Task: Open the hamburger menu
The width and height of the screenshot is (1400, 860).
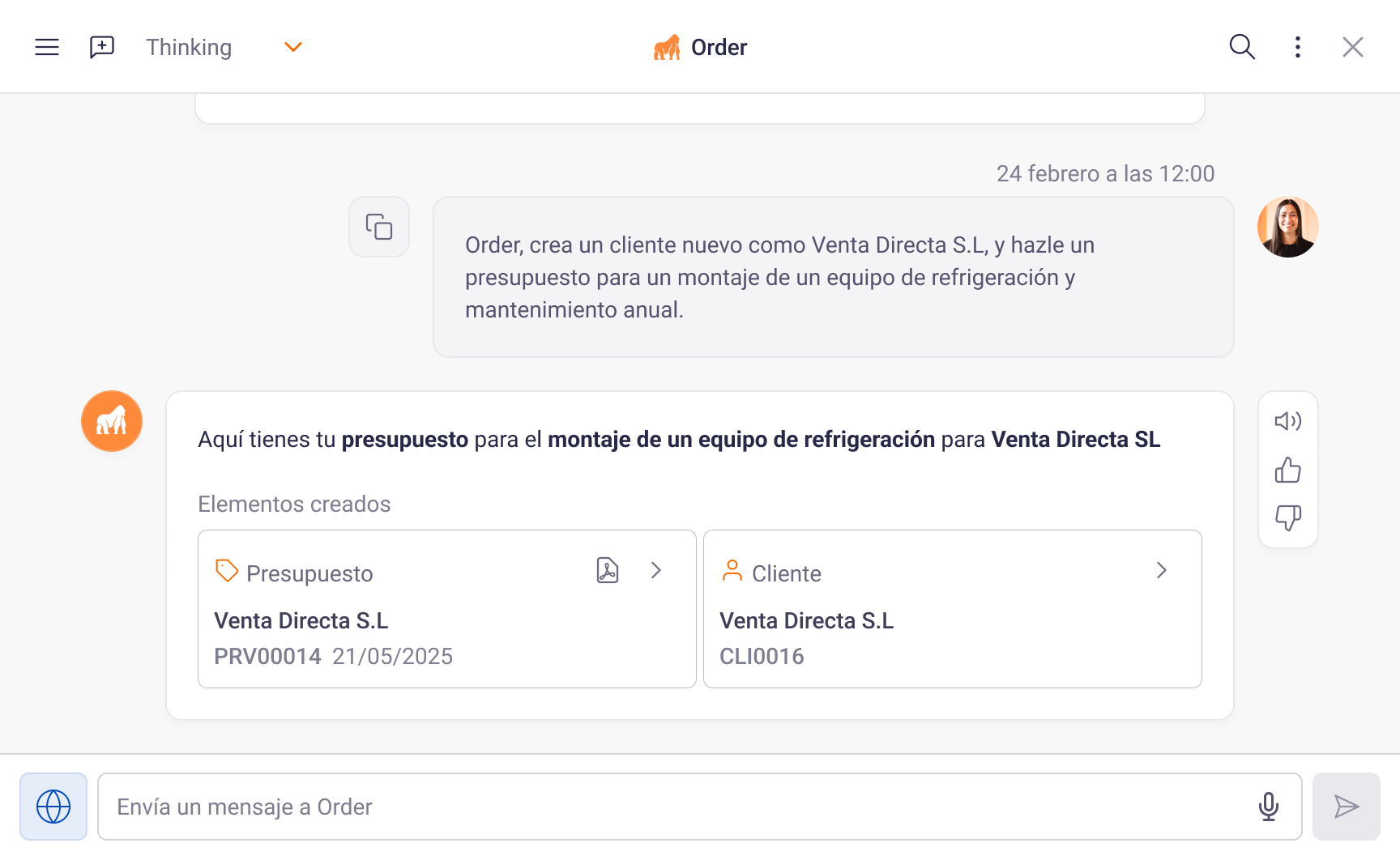Action: pos(47,47)
